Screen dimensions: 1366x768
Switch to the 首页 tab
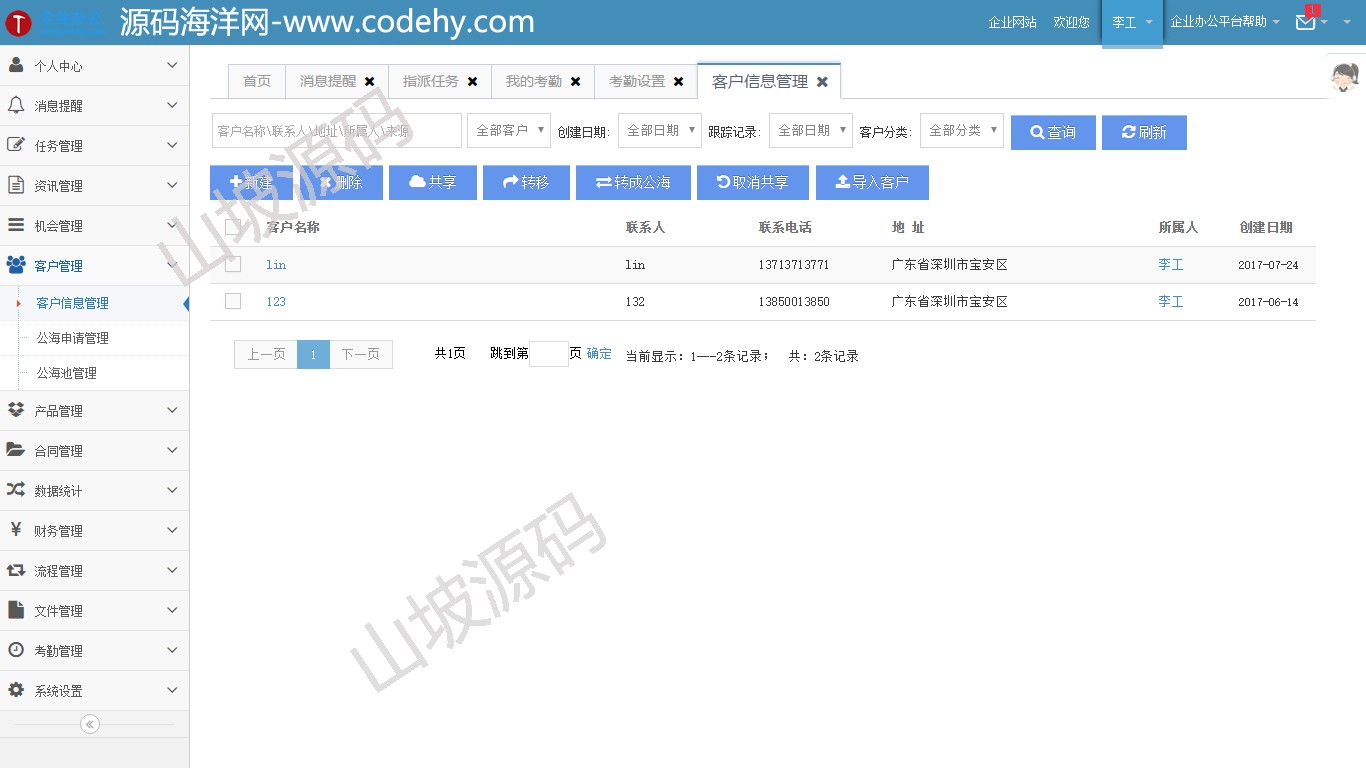click(x=257, y=82)
